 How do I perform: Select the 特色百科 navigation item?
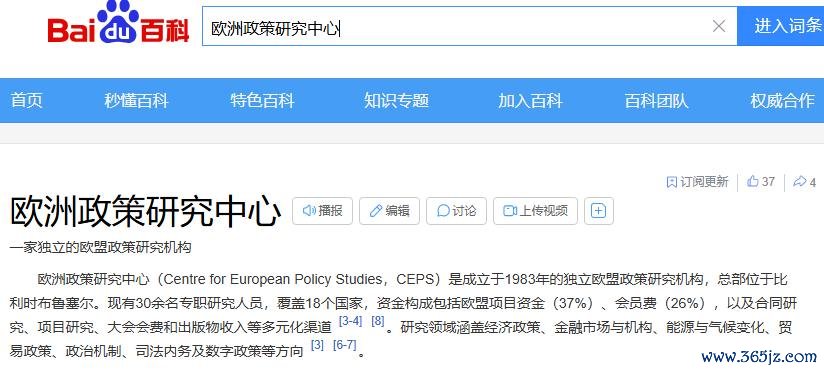pyautogui.click(x=262, y=100)
